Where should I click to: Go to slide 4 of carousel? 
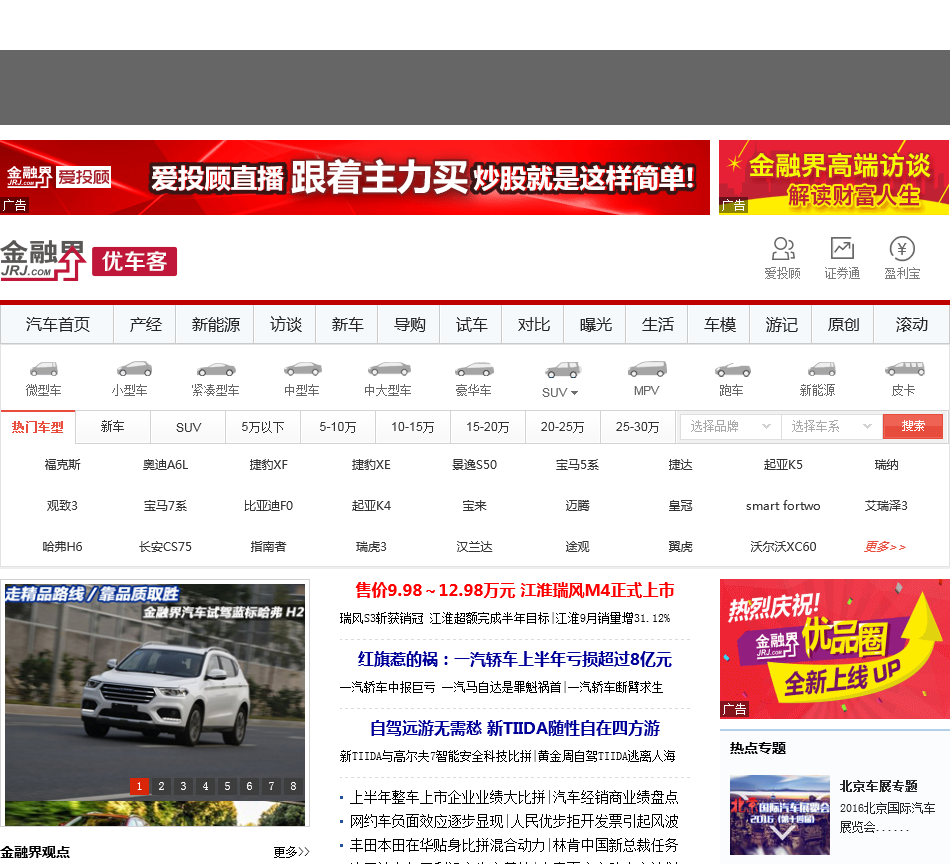click(205, 786)
